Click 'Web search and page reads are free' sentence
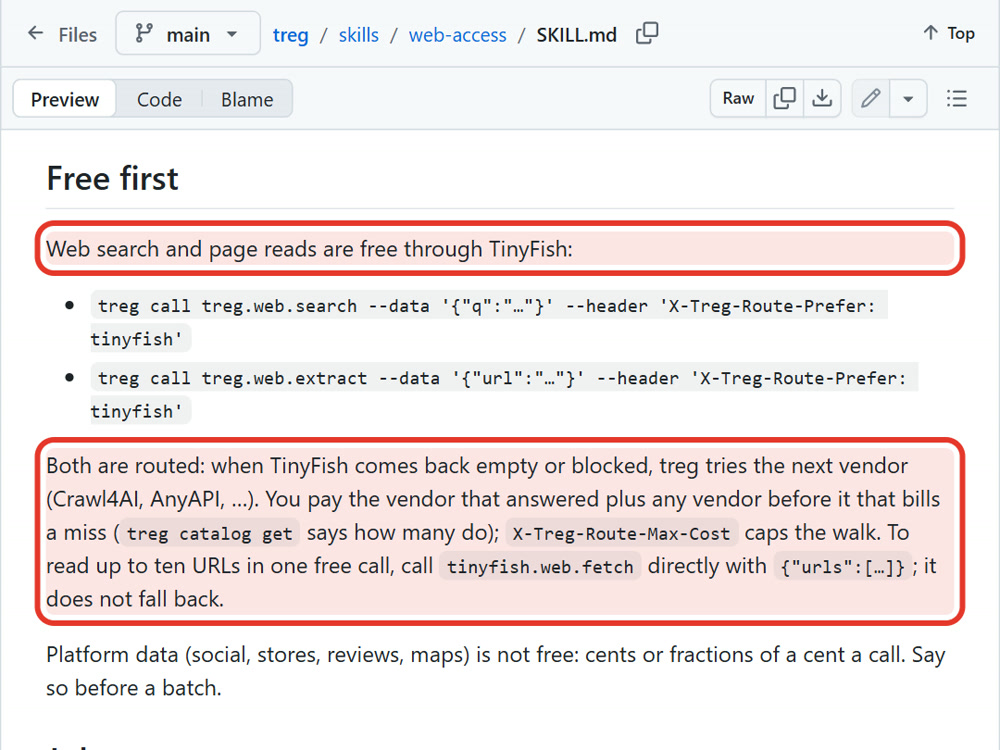The height and width of the screenshot is (750, 1000). (309, 249)
